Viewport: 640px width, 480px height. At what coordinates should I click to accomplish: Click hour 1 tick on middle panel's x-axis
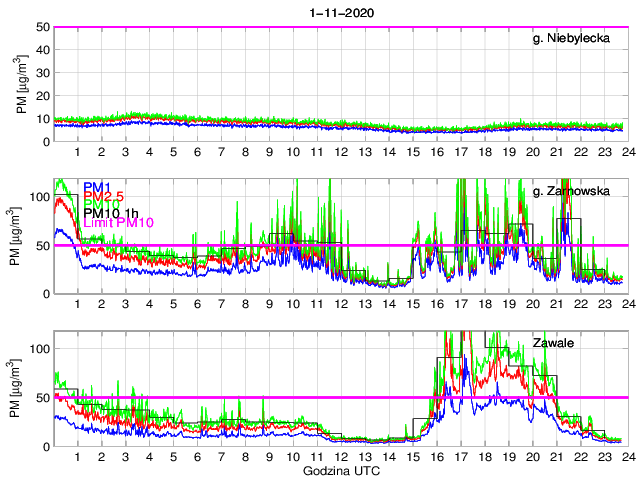point(78,303)
